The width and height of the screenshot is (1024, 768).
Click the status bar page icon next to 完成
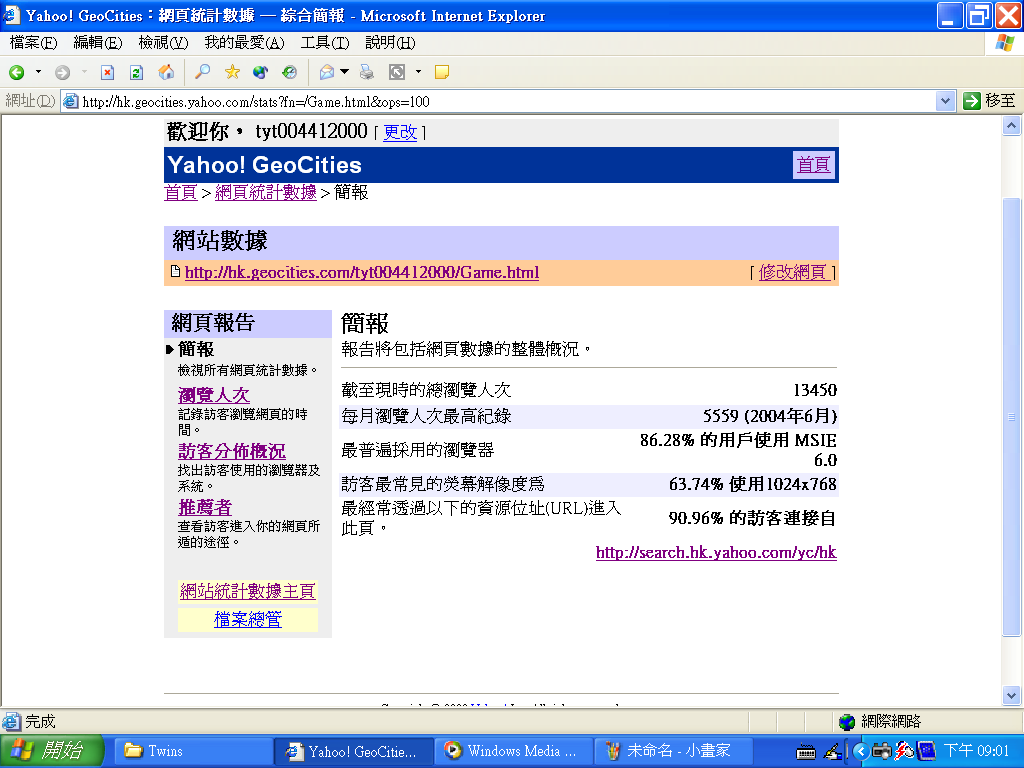[11, 722]
